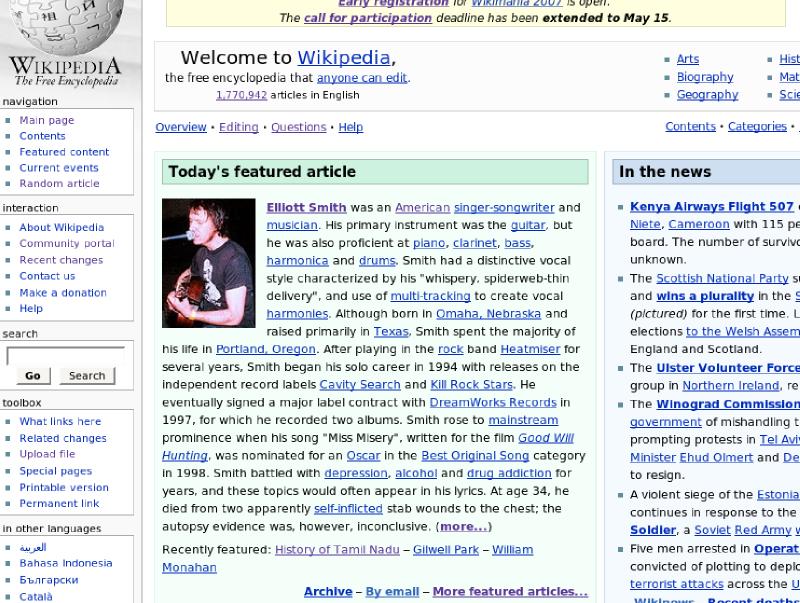
Task: Click the By email link
Action: click(x=392, y=592)
